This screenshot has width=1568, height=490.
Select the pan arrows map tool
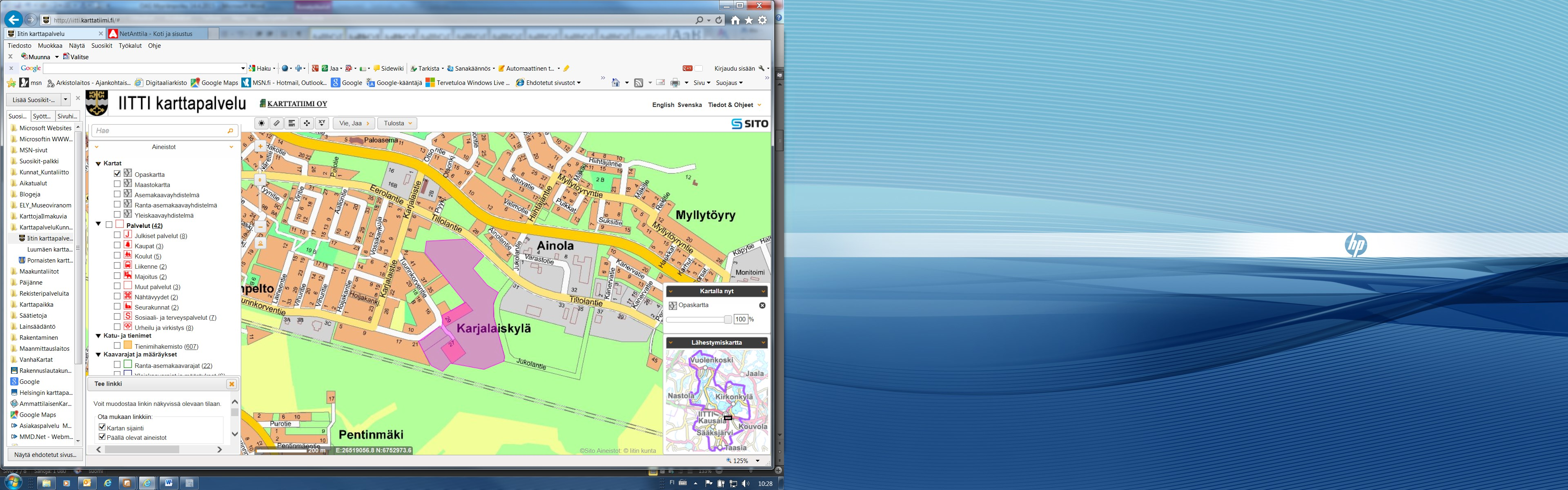point(307,124)
